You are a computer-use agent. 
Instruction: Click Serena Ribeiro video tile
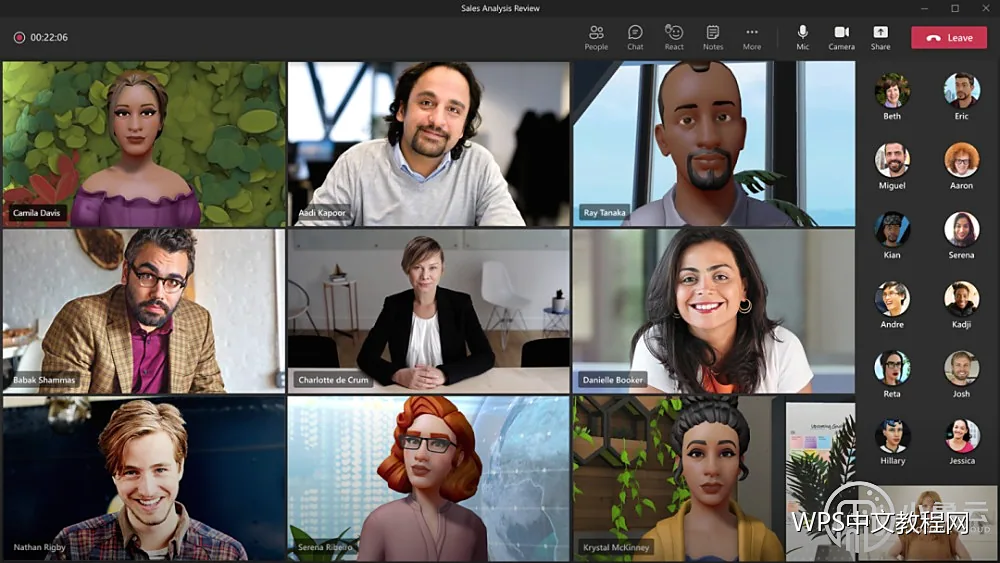coord(429,478)
